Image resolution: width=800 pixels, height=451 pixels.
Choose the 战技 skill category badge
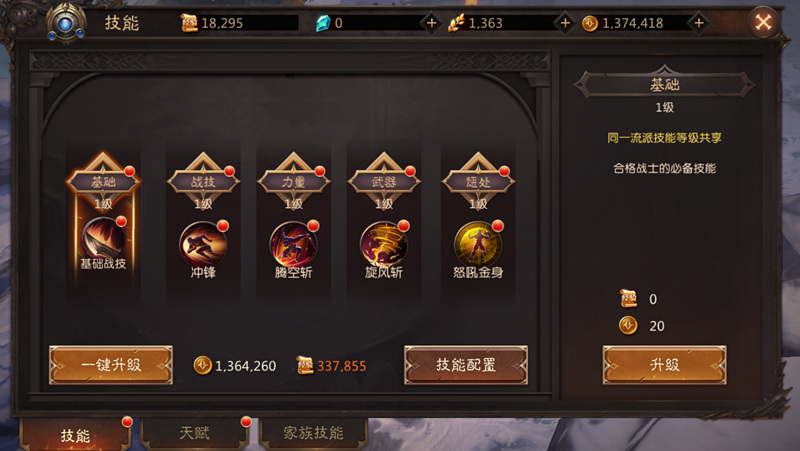click(203, 181)
